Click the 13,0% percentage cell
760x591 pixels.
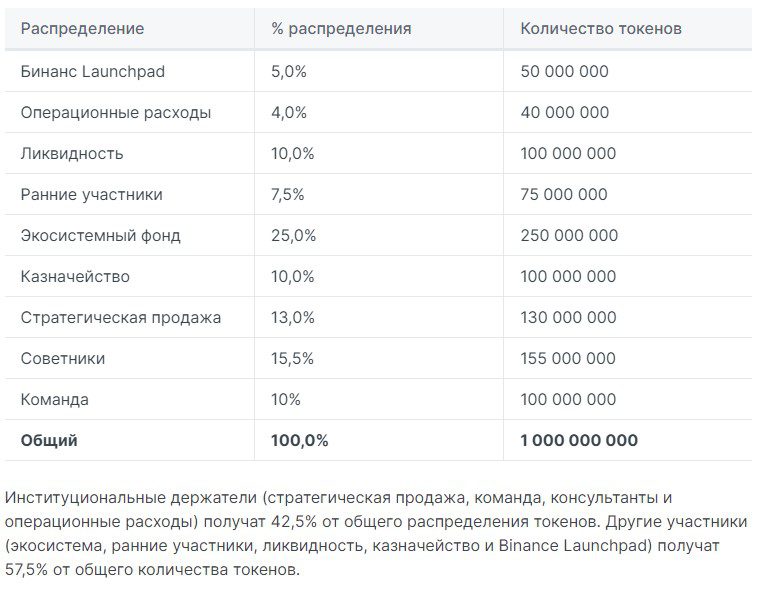pos(292,318)
